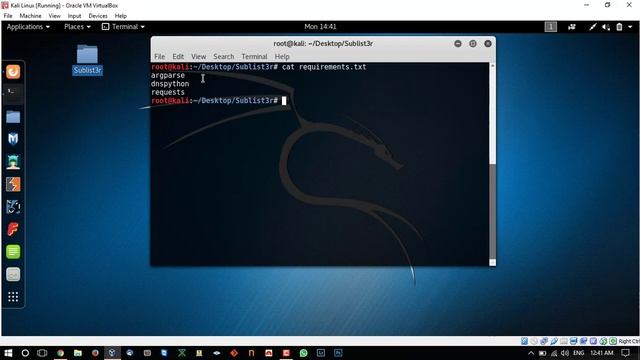Launch Armitage from the Kali dock

click(x=13, y=162)
